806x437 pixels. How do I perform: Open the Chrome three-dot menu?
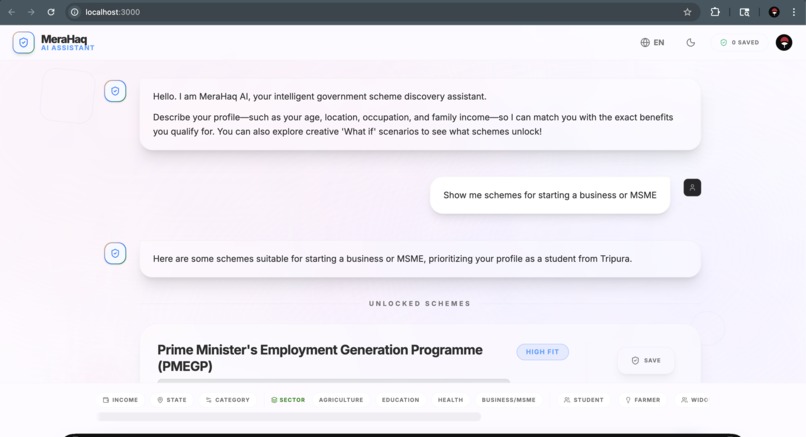tap(794, 12)
